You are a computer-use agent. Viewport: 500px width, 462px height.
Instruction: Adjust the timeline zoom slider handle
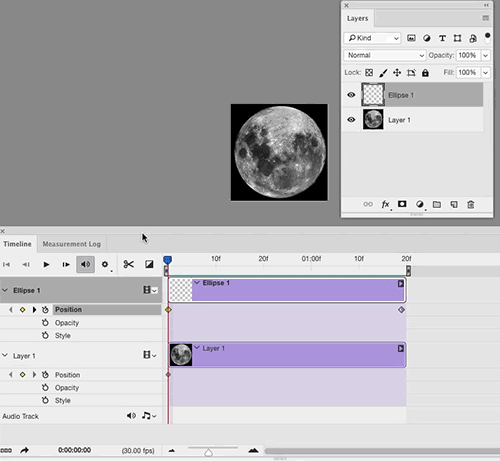pyautogui.click(x=209, y=452)
